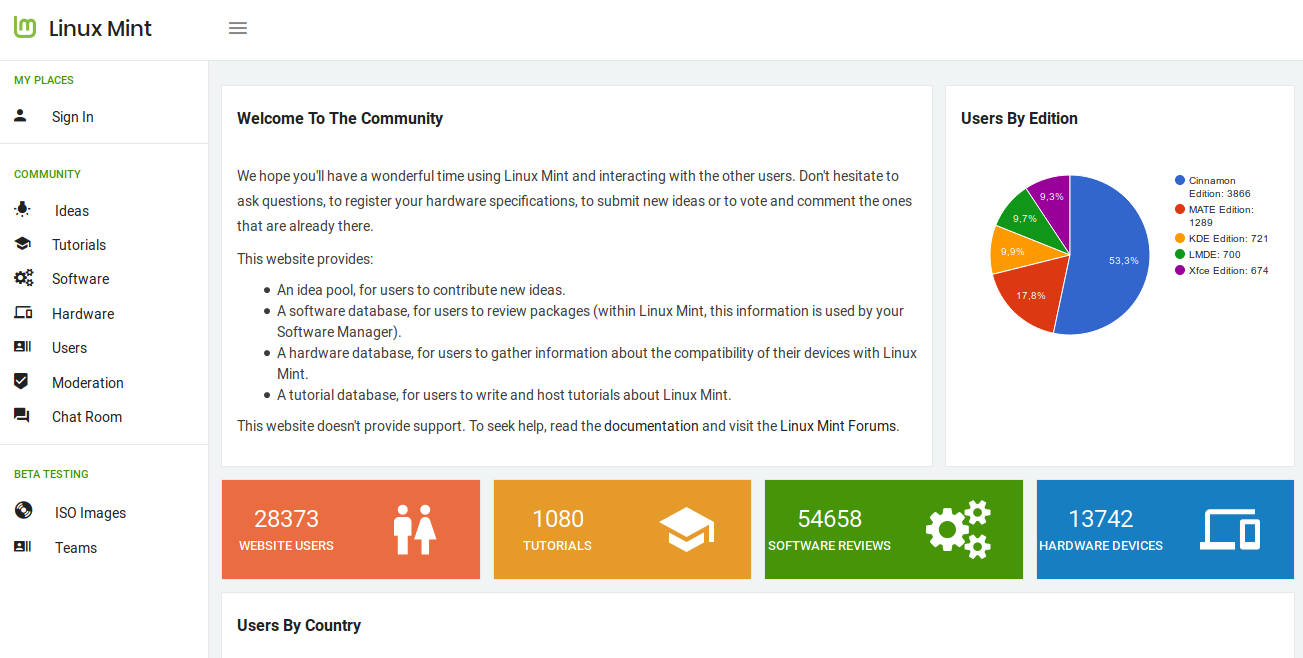Image resolution: width=1303 pixels, height=658 pixels.
Task: Click the blue Cinnamon legend dot
Action: pos(1180,180)
